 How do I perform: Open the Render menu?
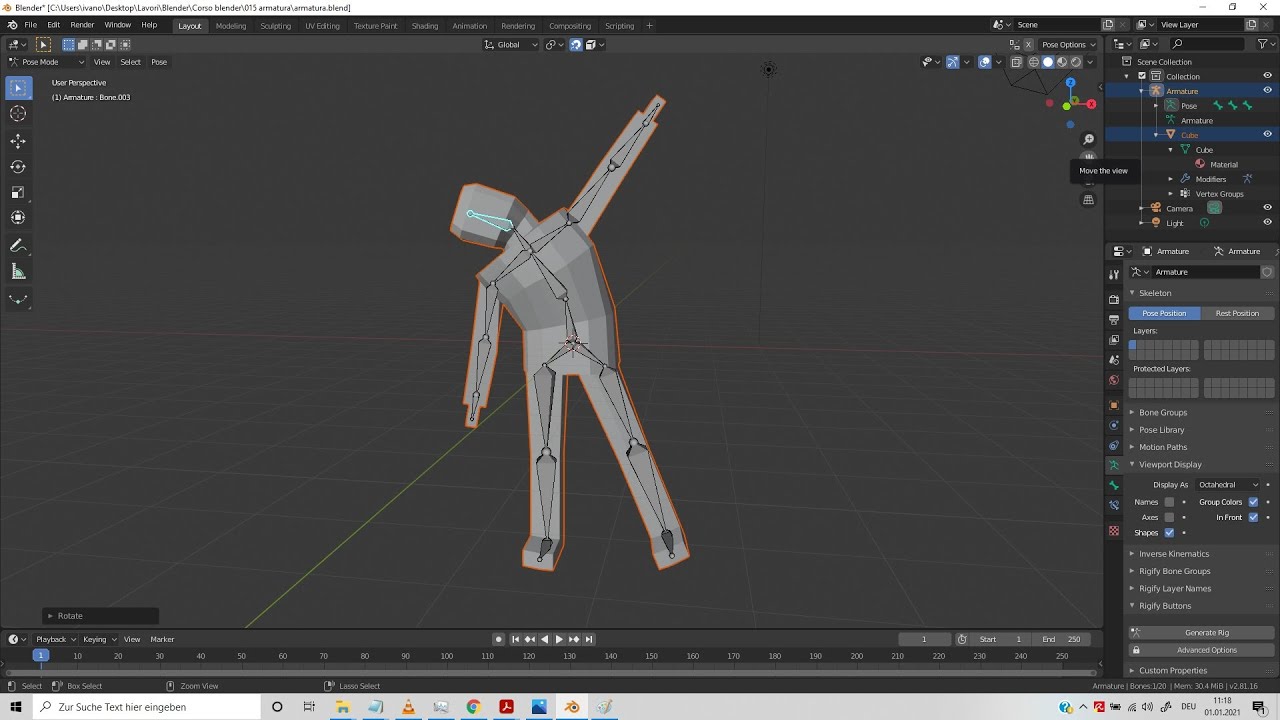[x=82, y=25]
